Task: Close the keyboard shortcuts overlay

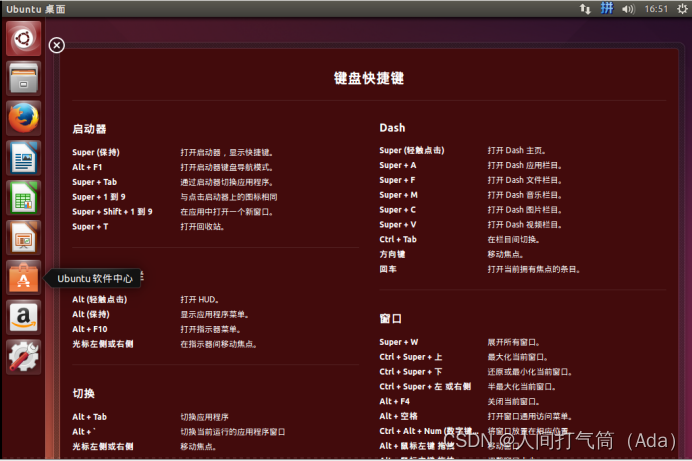Action: [56, 45]
